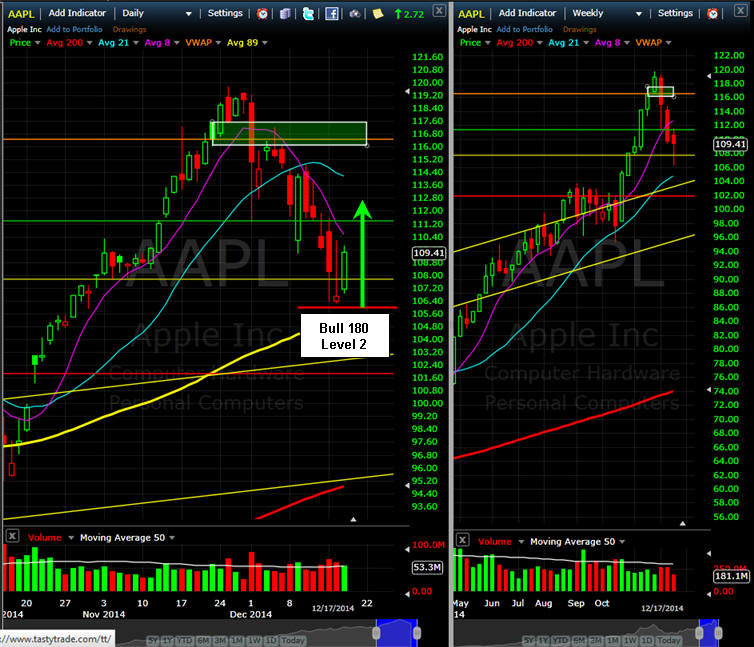Click Add to Portfolio link on Daily chart
Screen dimensions: 754x647
(x=75, y=29)
